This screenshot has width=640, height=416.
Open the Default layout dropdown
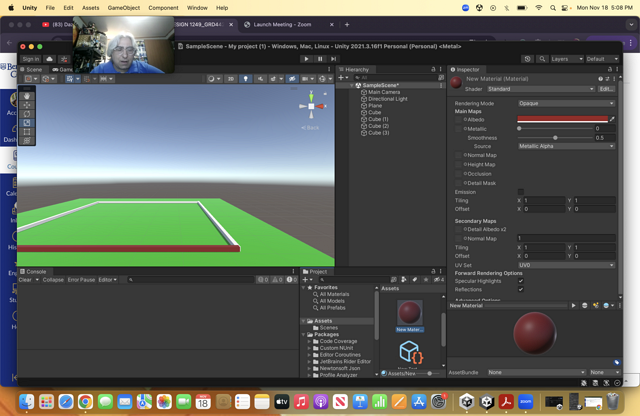coord(602,59)
